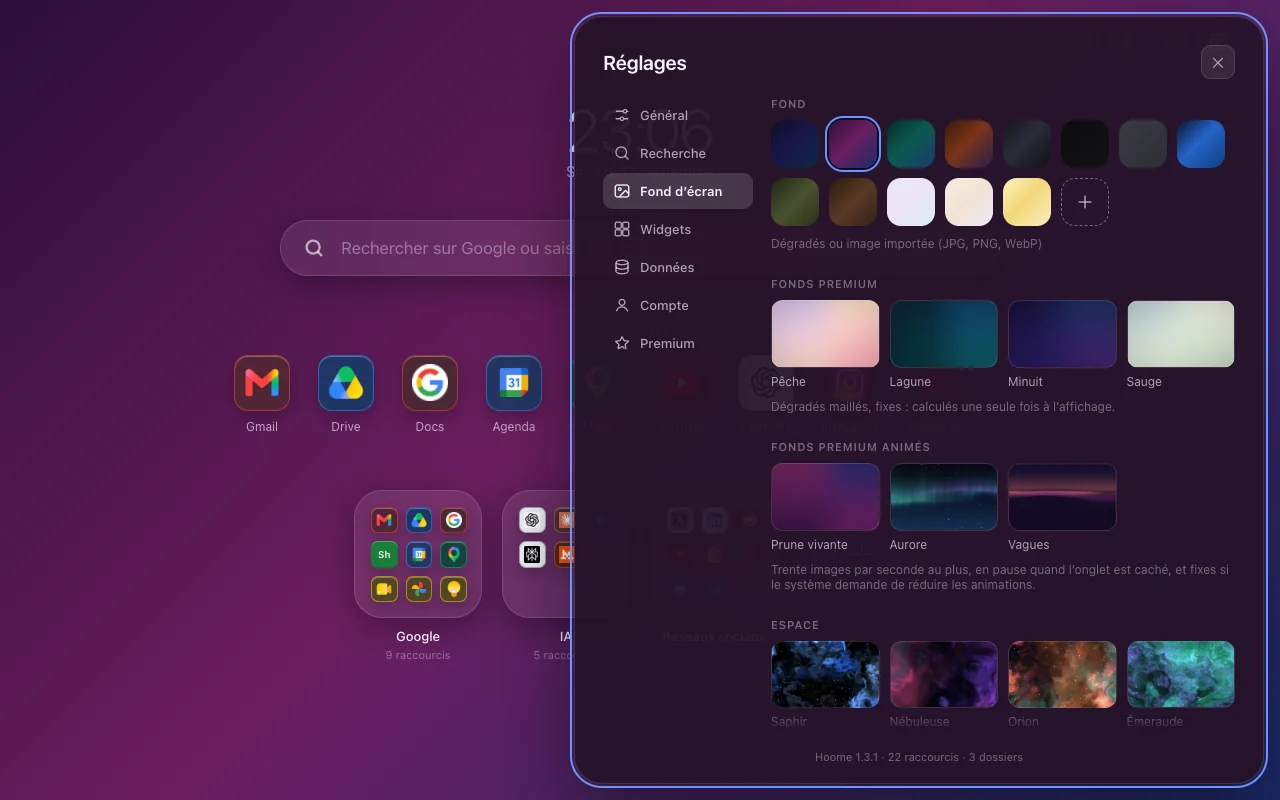Choose the yellow background swatch

1027,202
